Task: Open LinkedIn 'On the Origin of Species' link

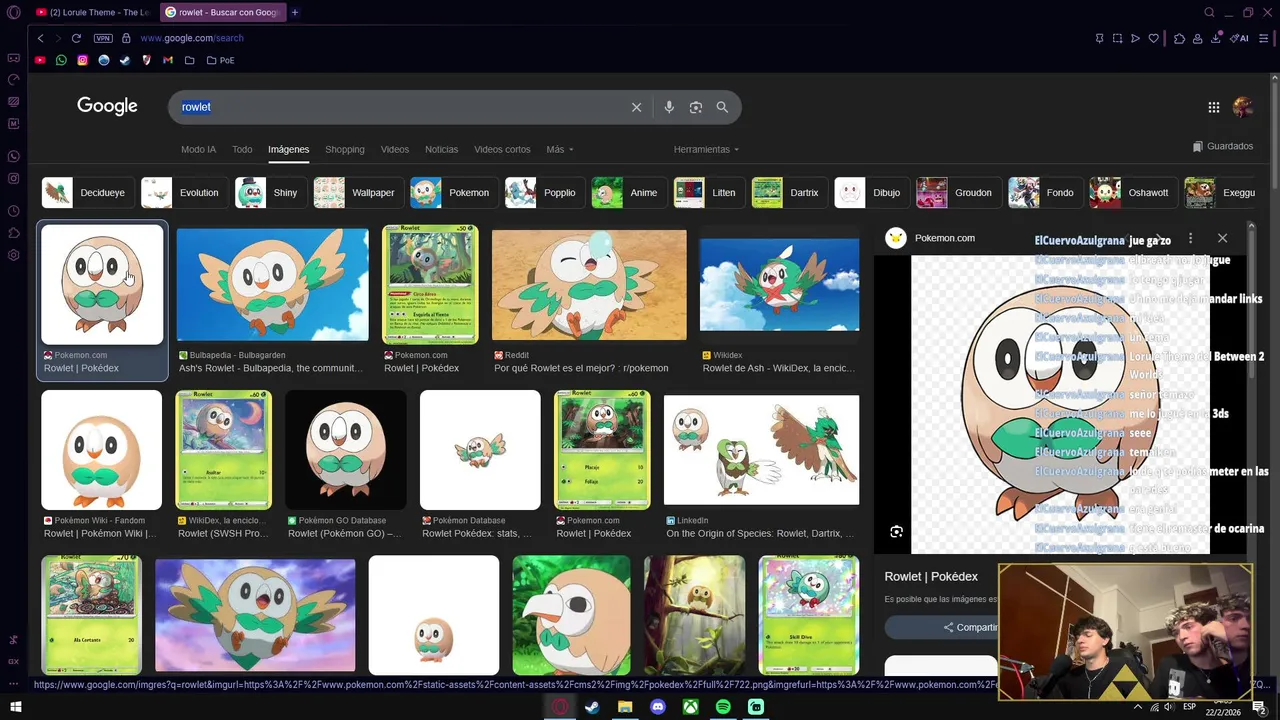Action: pyautogui.click(x=760, y=533)
